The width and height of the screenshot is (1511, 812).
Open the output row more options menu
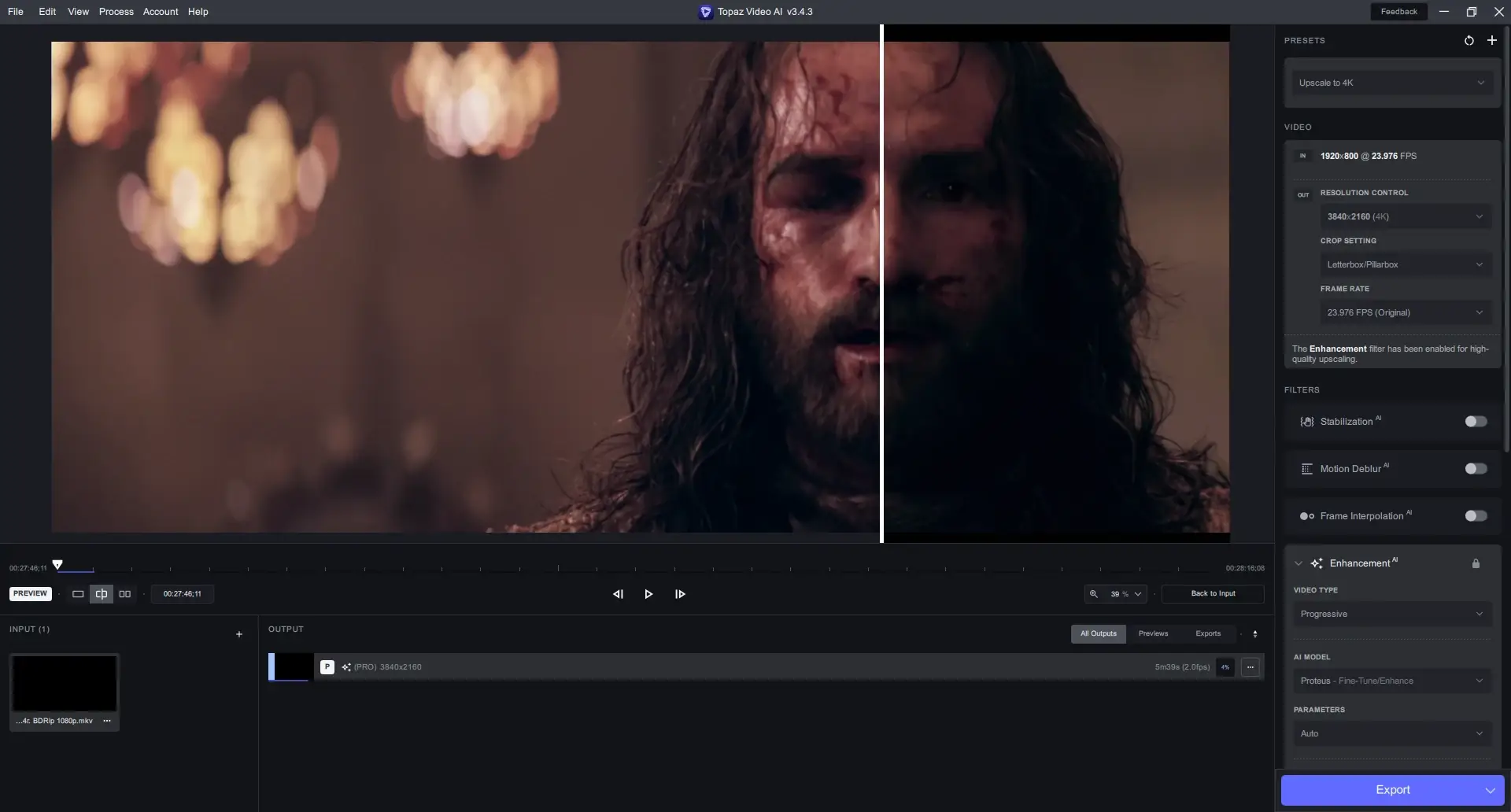coord(1250,667)
